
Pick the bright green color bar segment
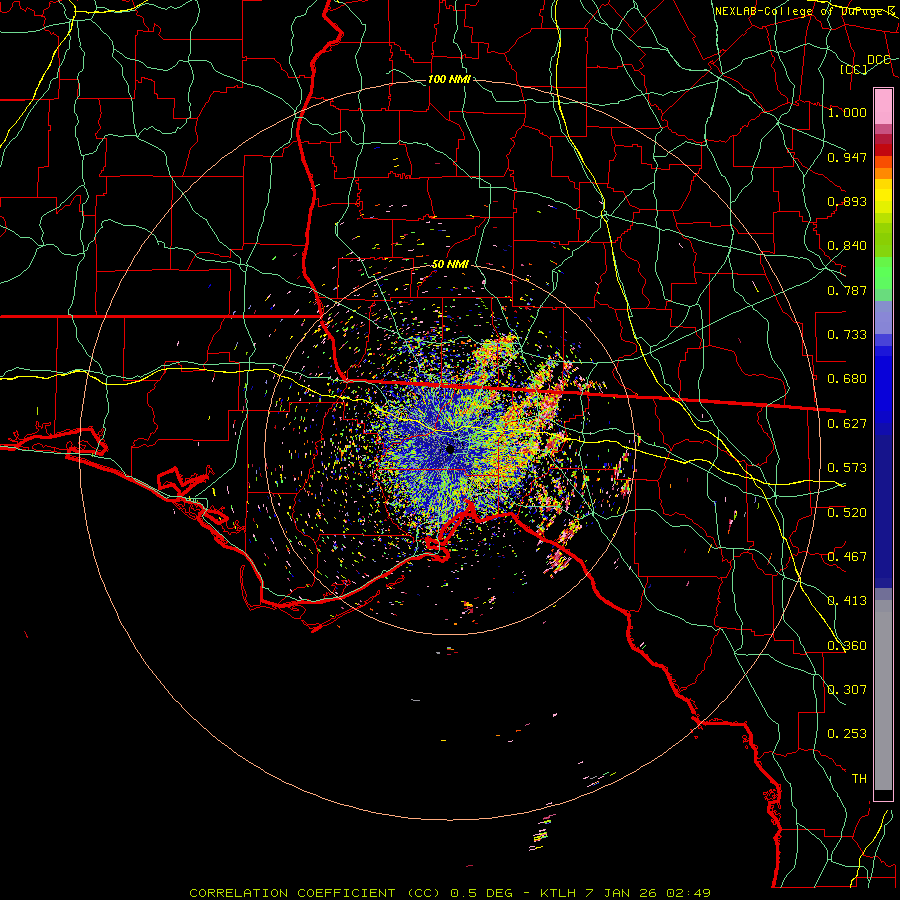pos(883,273)
